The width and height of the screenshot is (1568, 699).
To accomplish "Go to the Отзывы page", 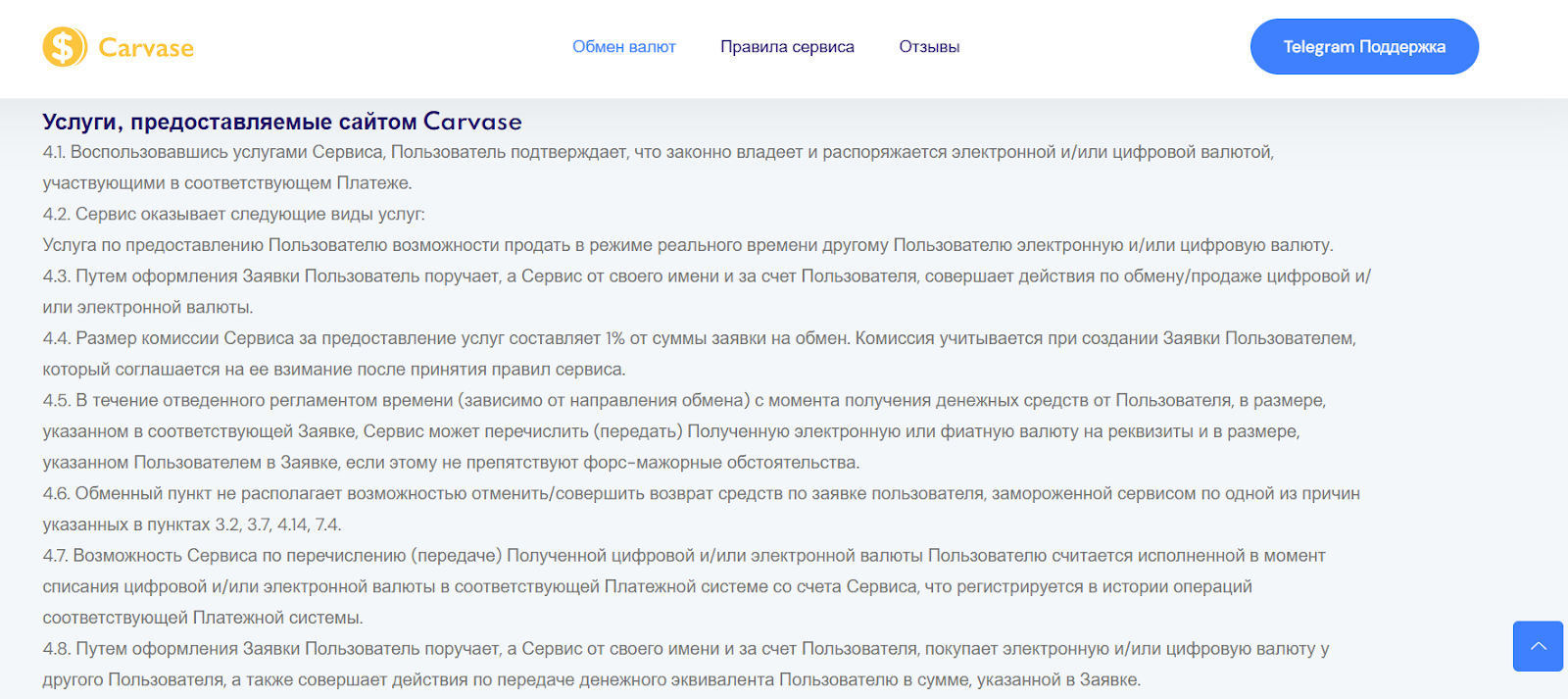I will [x=929, y=47].
